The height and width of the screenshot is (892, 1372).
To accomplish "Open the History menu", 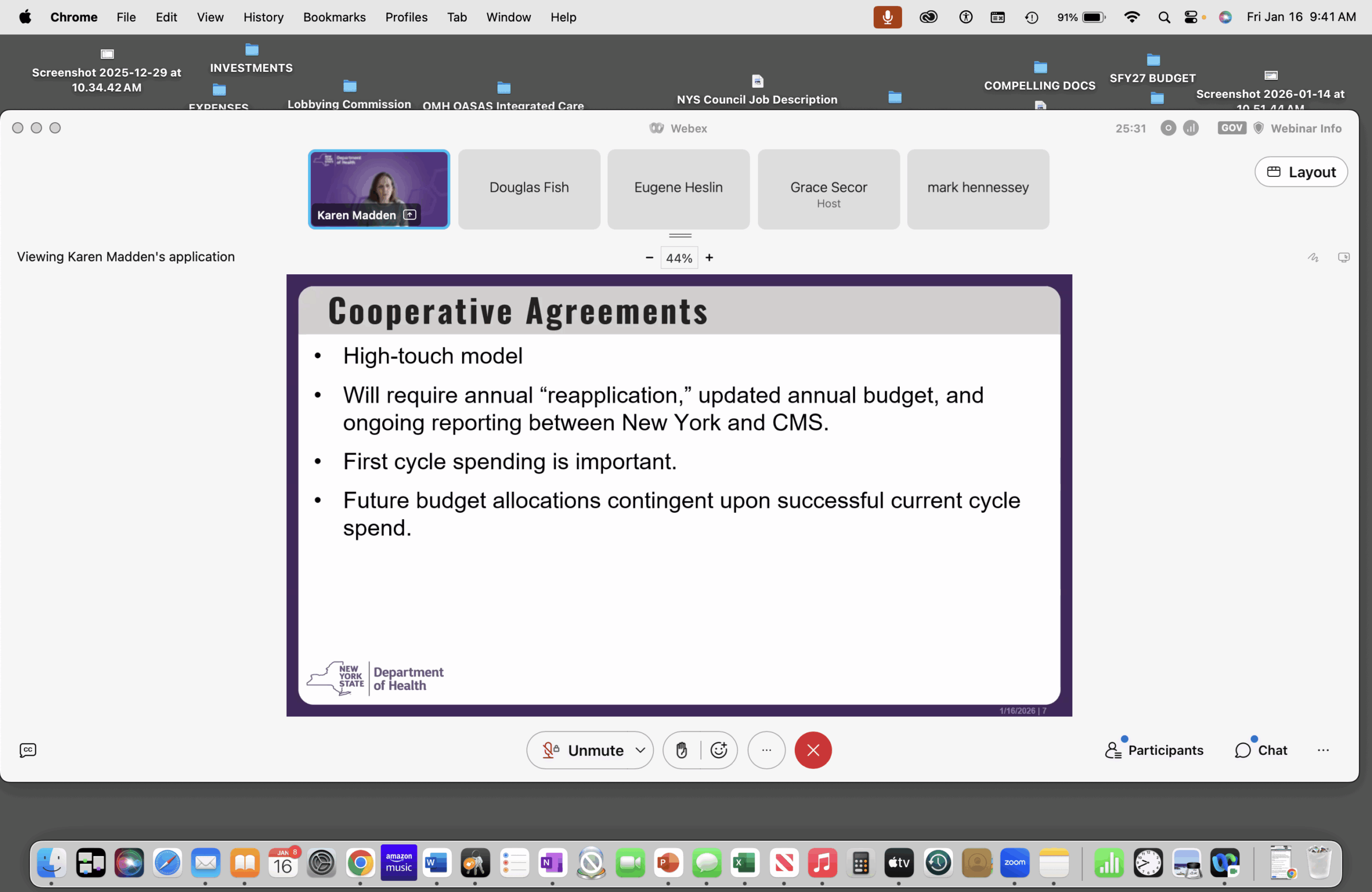I will point(263,17).
